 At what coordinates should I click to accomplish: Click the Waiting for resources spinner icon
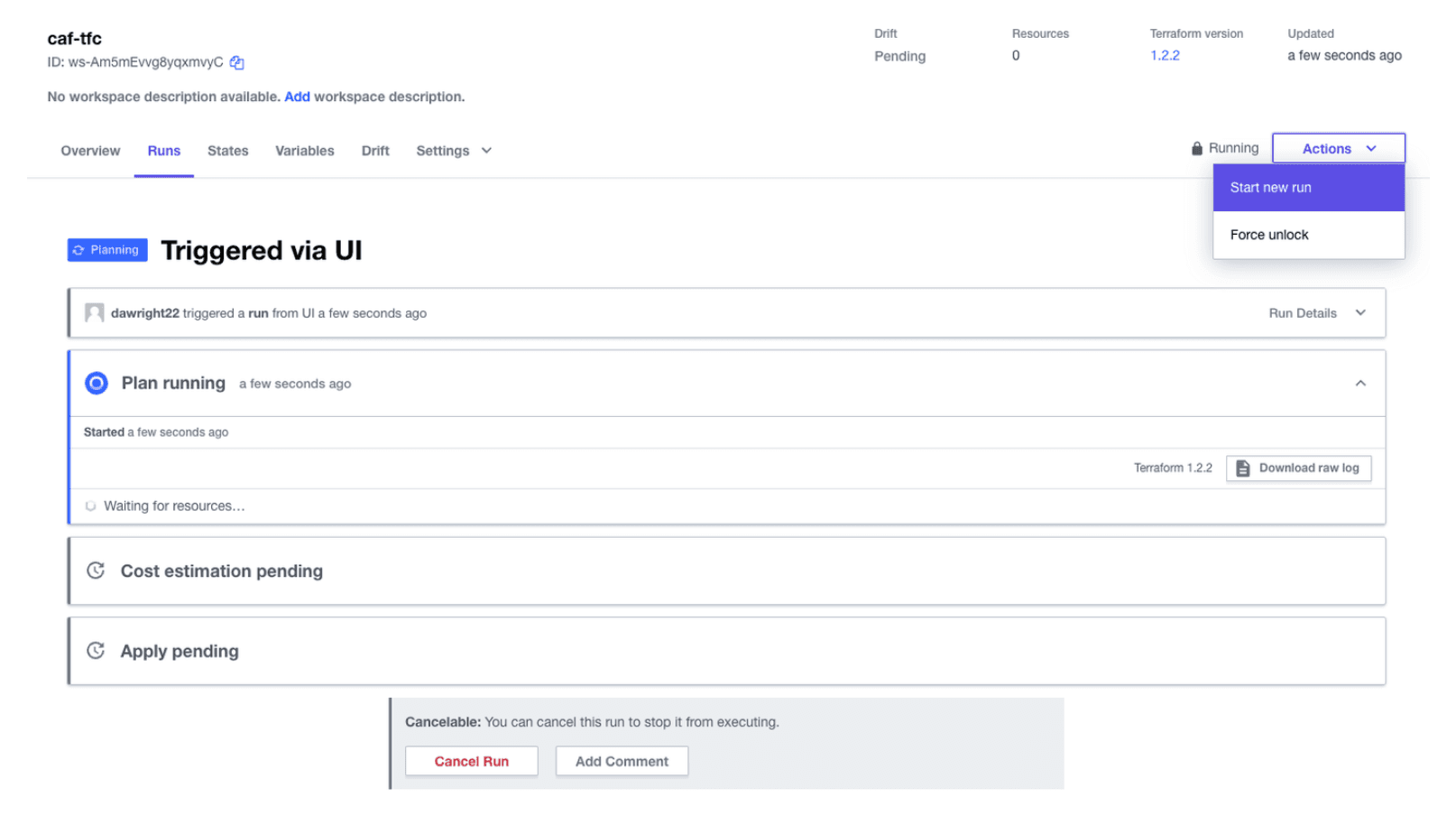(90, 506)
